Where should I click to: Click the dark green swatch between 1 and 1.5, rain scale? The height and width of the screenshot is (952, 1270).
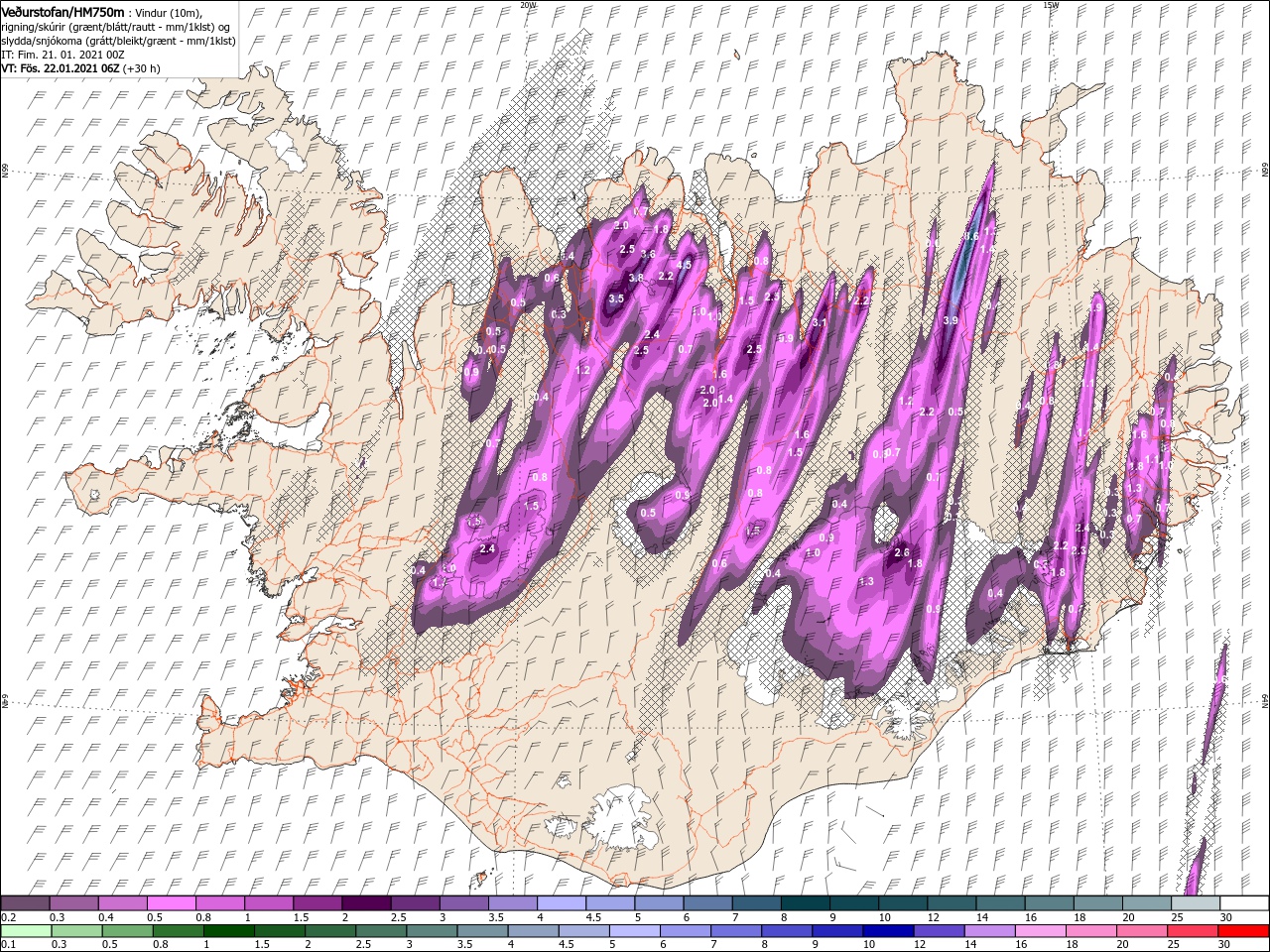click(x=231, y=931)
